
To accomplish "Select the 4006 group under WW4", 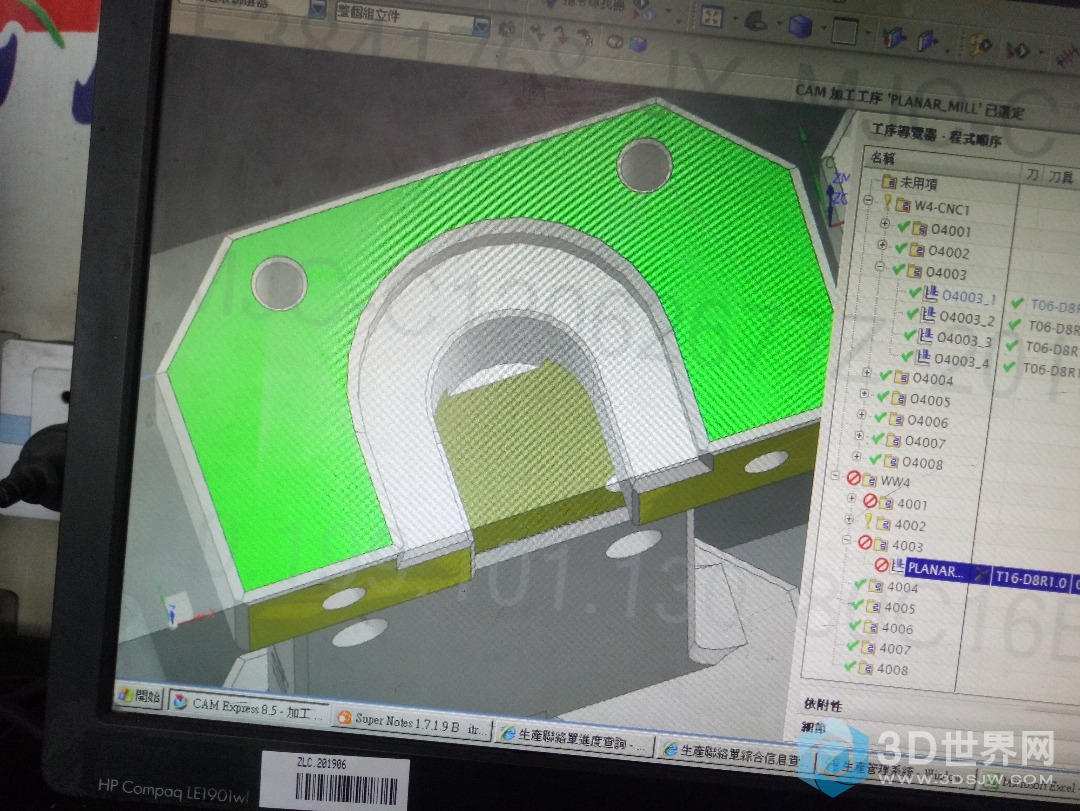I will coord(897,628).
